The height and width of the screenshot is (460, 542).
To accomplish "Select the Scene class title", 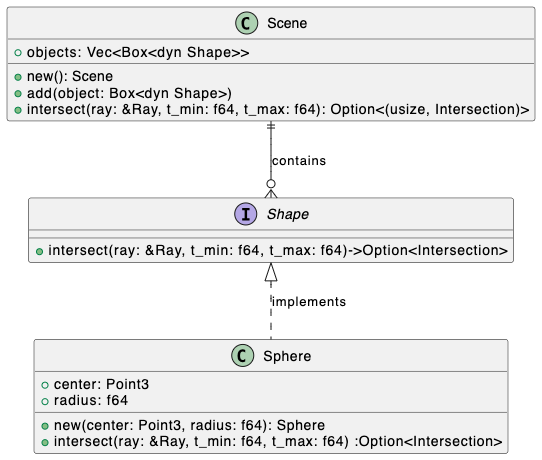I will (x=287, y=23).
